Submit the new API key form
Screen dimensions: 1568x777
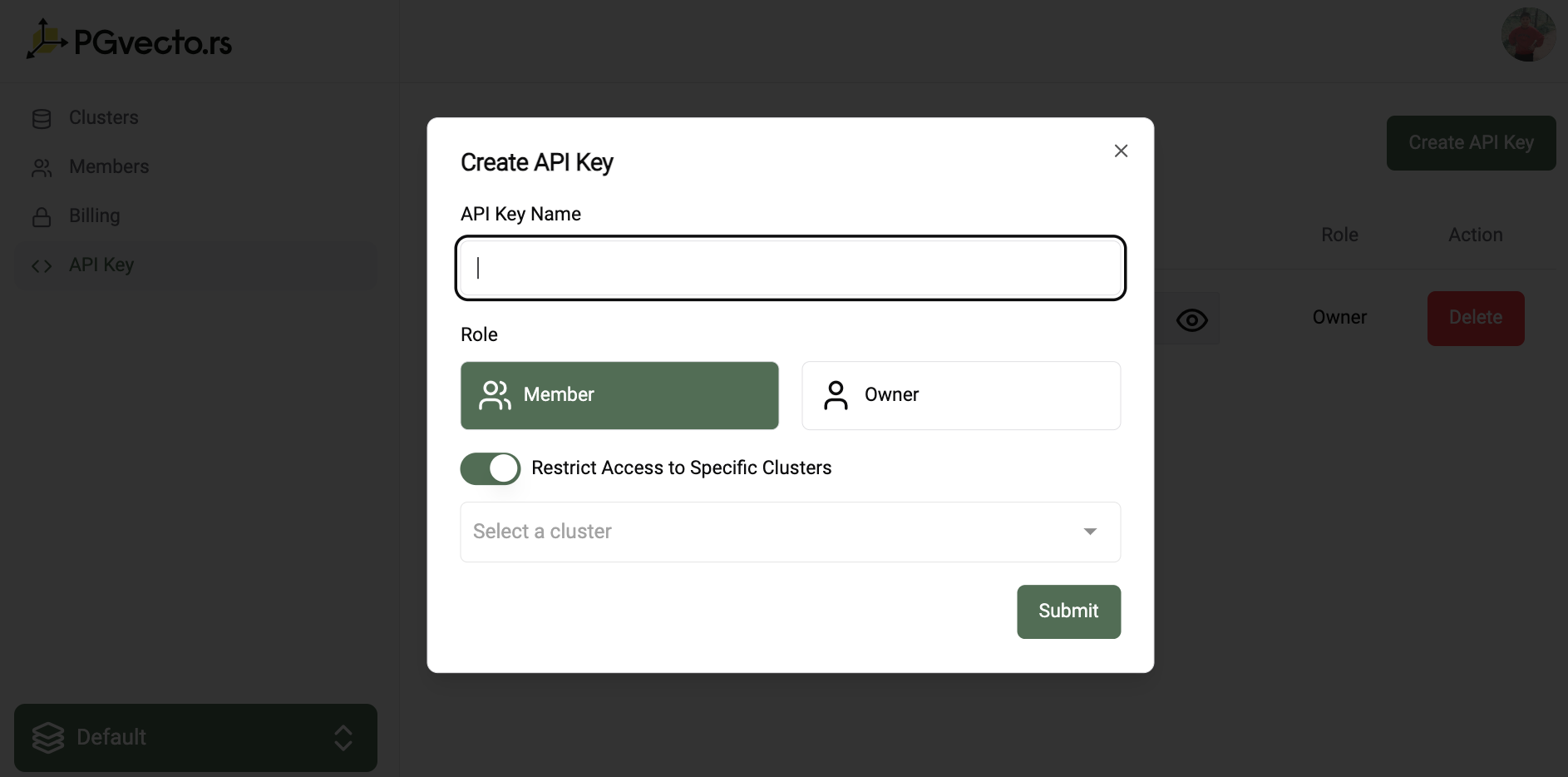point(1068,611)
